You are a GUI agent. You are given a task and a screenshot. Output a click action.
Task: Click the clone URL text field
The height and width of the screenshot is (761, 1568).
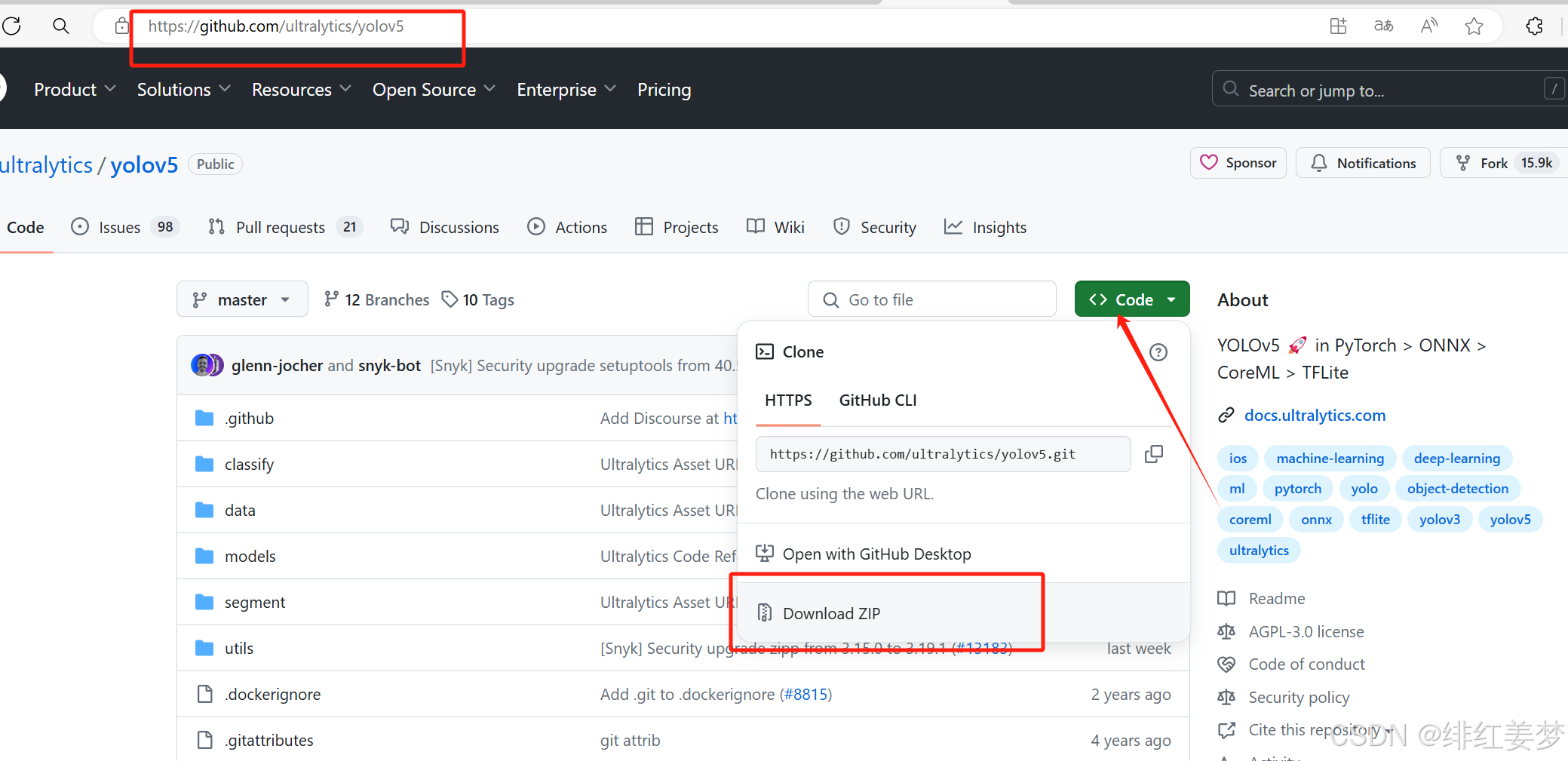click(943, 454)
